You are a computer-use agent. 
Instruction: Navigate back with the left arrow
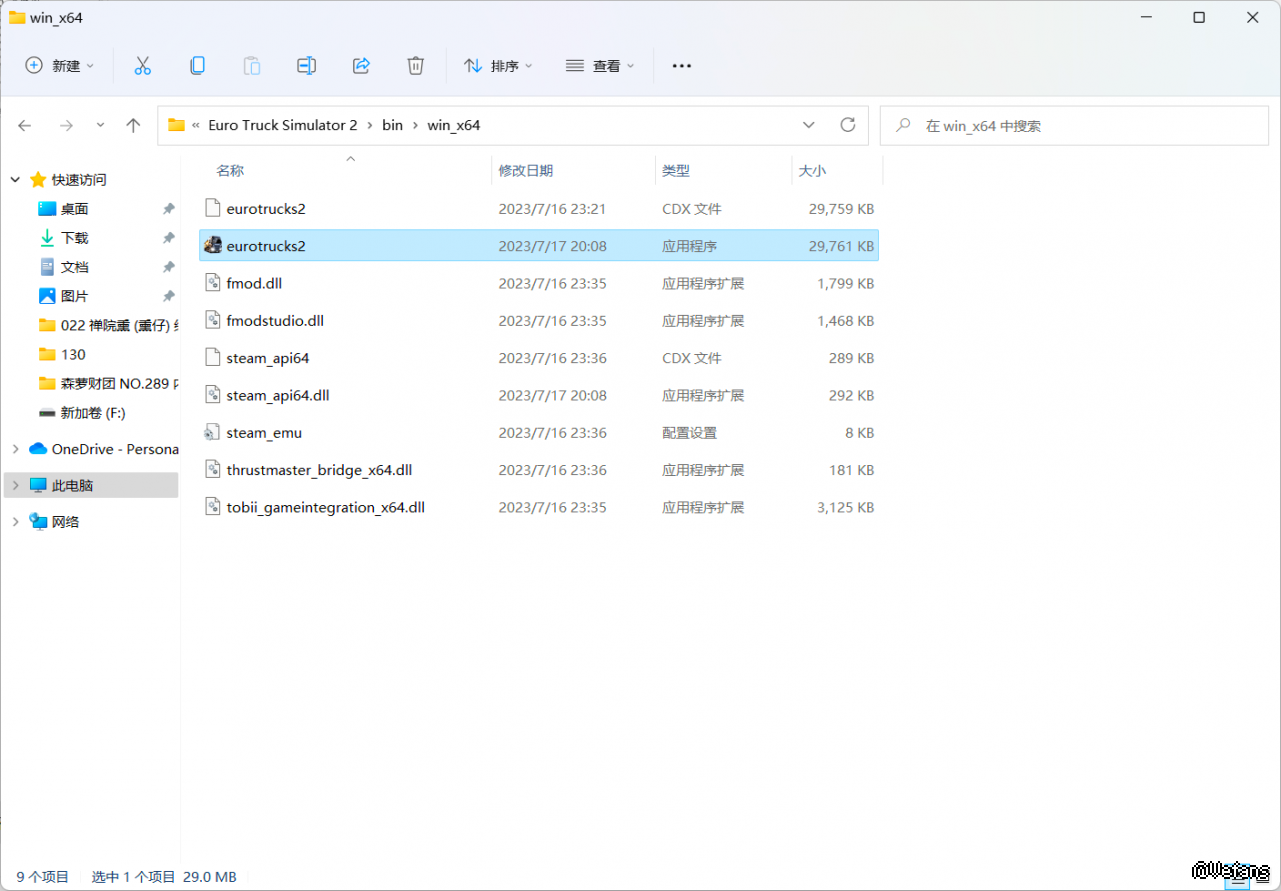click(x=25, y=125)
